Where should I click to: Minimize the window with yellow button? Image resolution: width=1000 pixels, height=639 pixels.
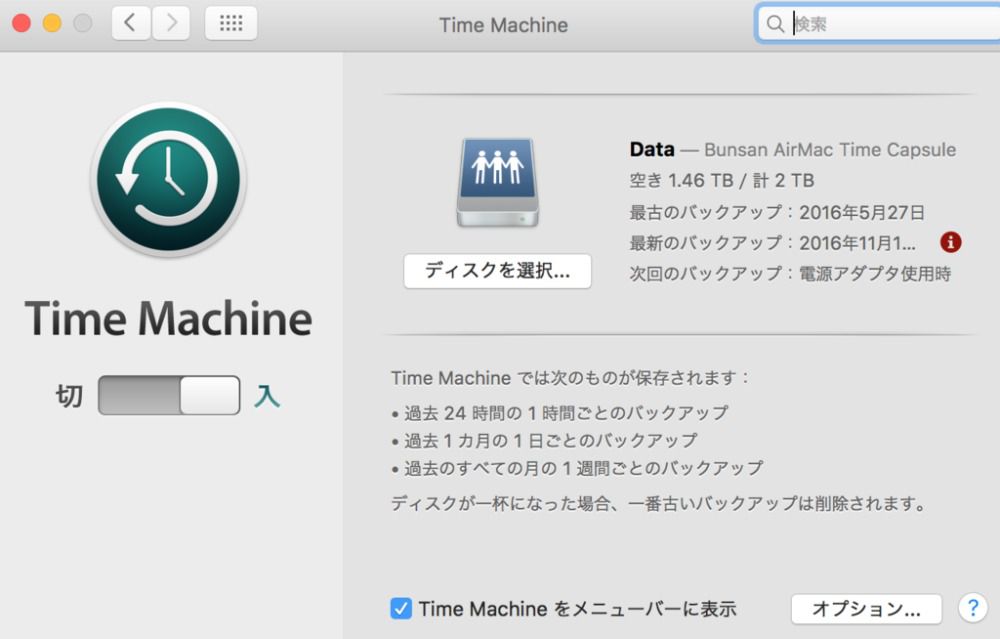[x=52, y=23]
